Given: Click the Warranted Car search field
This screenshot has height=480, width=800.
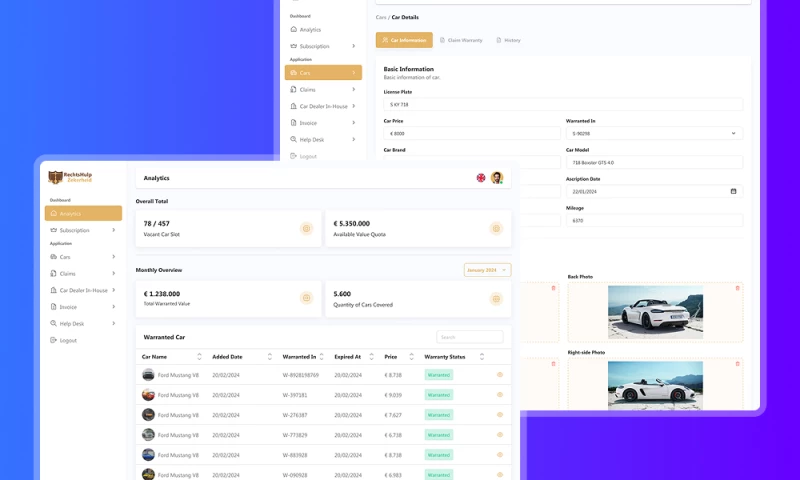Looking at the screenshot, I should (470, 337).
